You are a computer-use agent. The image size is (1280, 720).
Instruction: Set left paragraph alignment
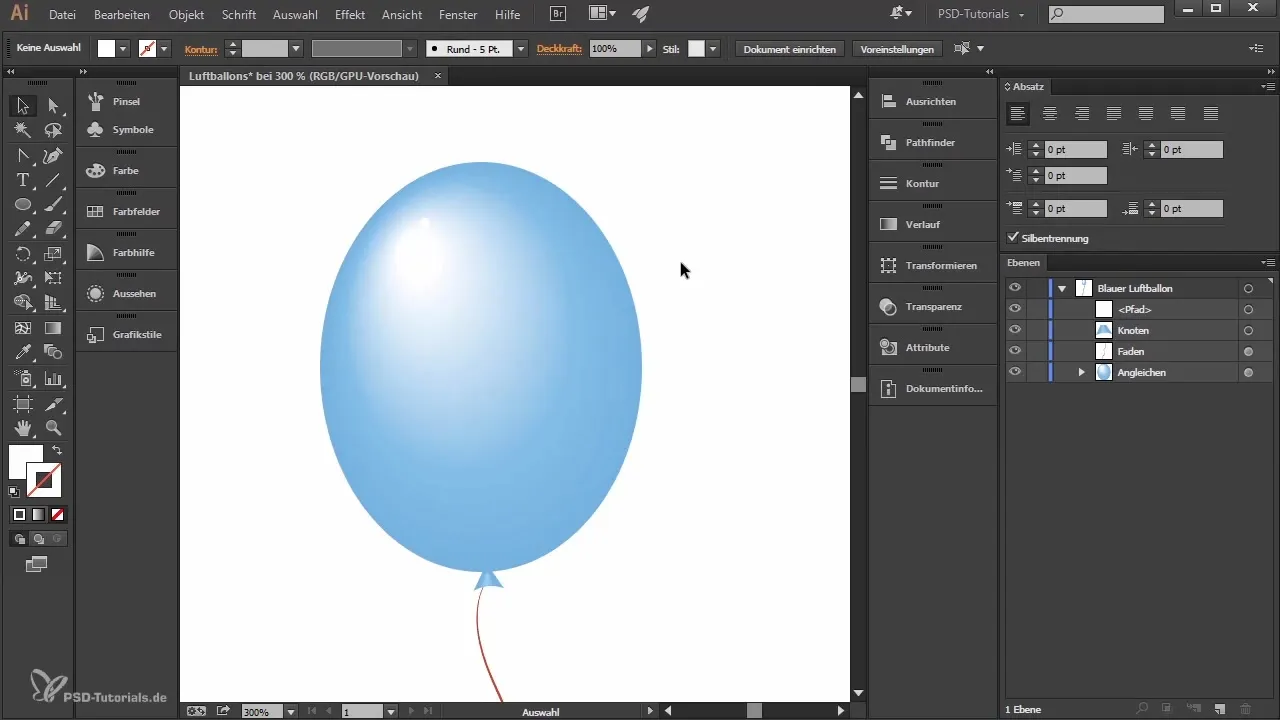click(1018, 114)
